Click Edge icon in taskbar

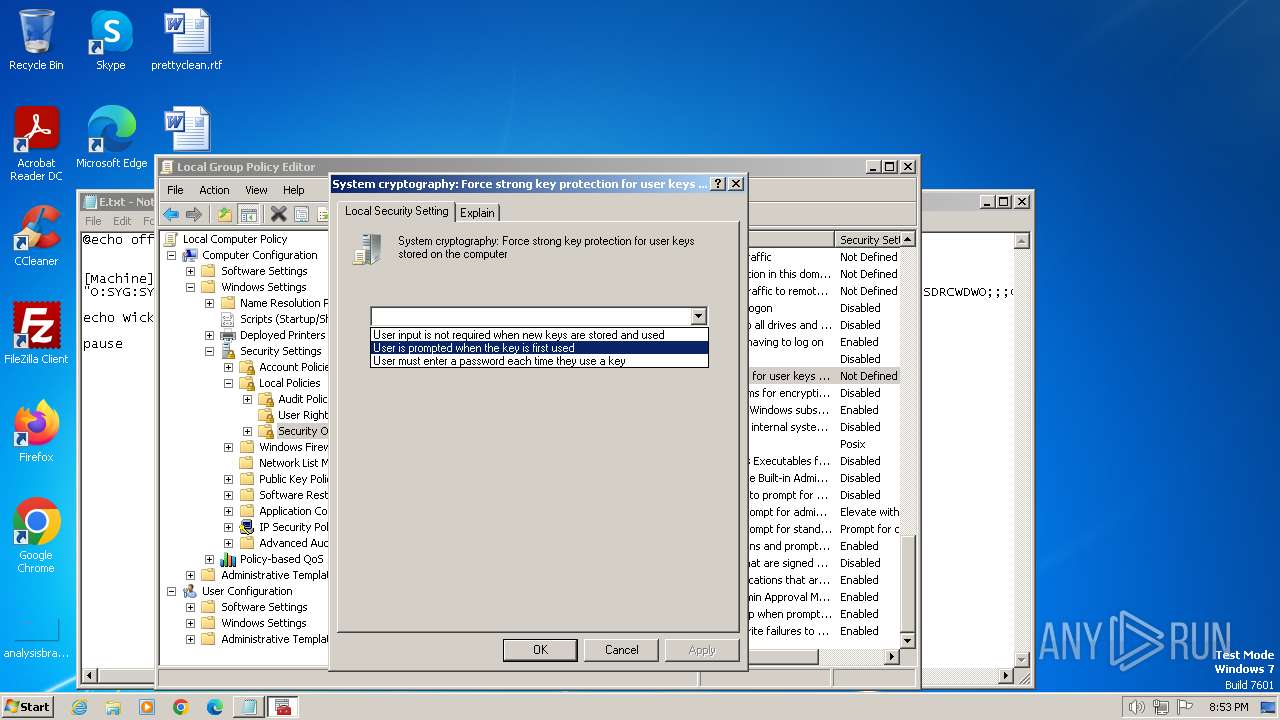pyautogui.click(x=215, y=707)
